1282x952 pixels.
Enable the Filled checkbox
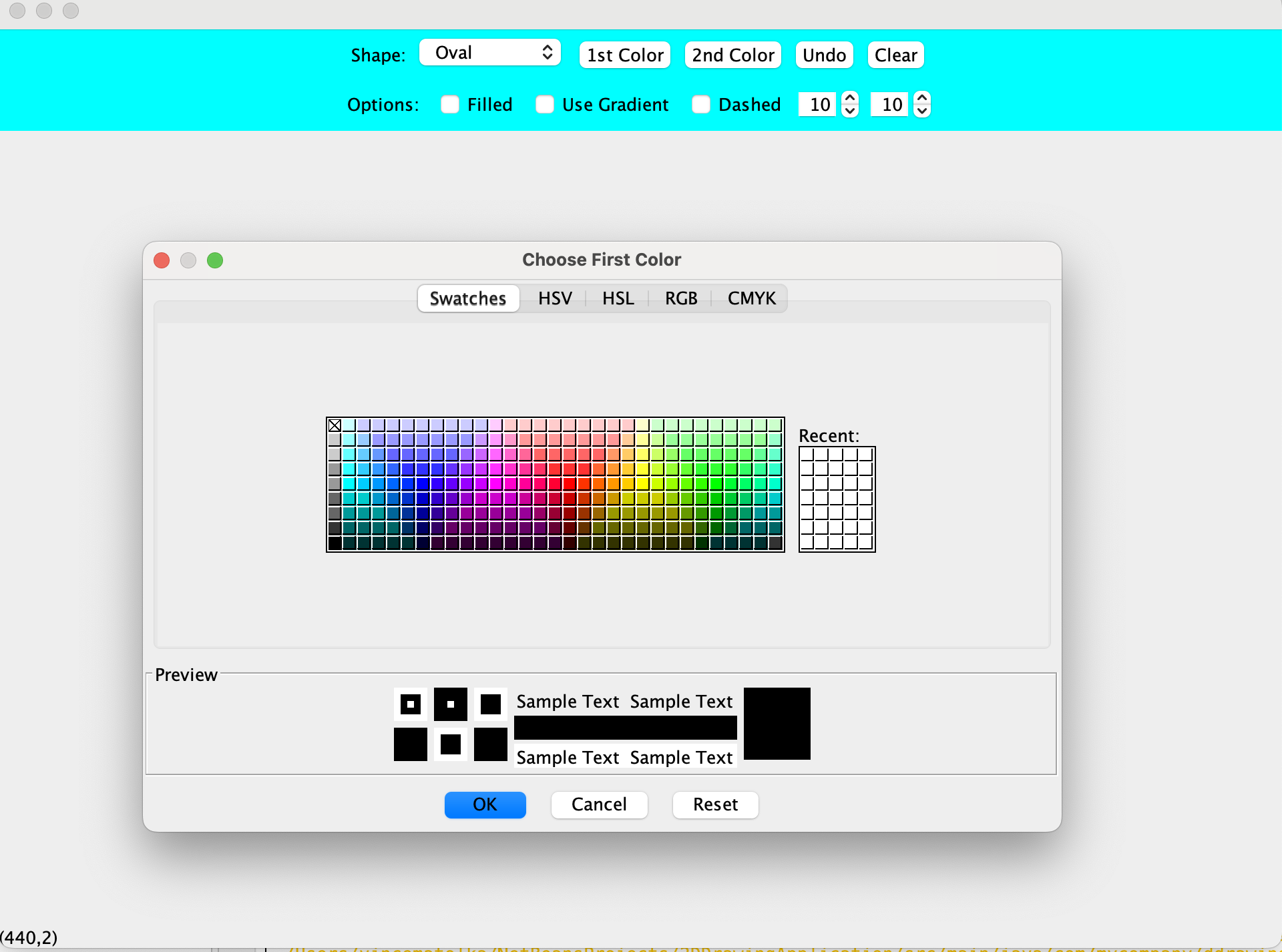coord(450,105)
